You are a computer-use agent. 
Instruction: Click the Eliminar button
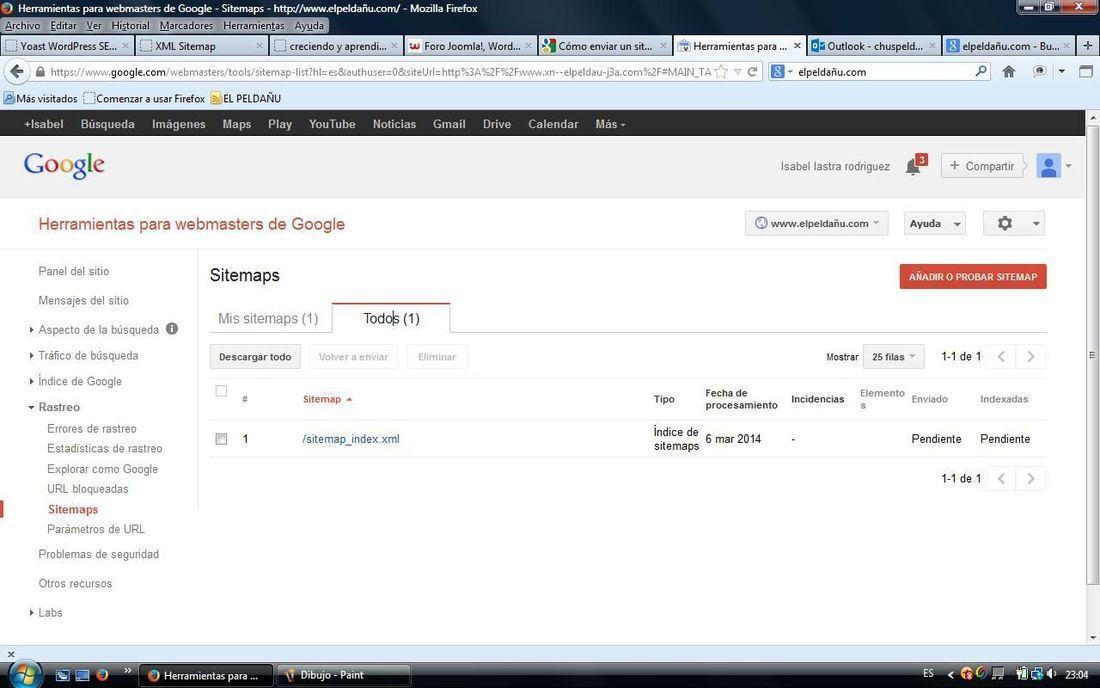tap(437, 356)
